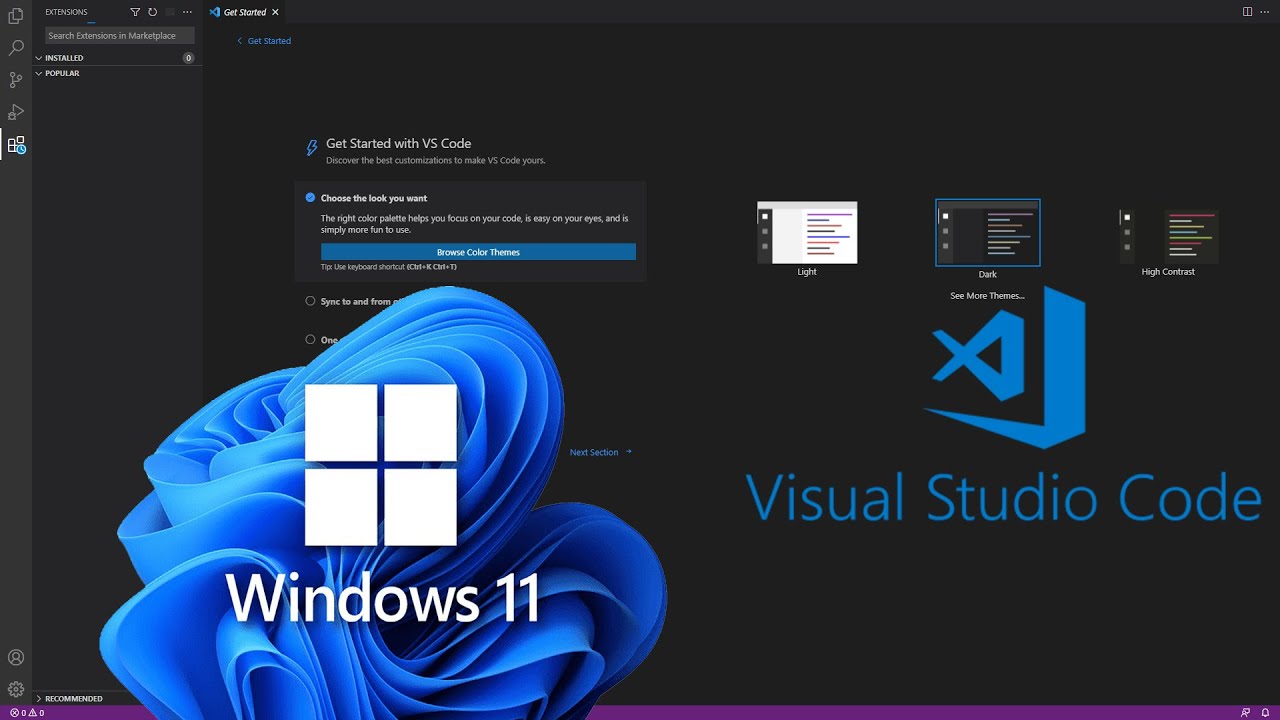Split the editor to the right
The image size is (1280, 720).
(1247, 12)
